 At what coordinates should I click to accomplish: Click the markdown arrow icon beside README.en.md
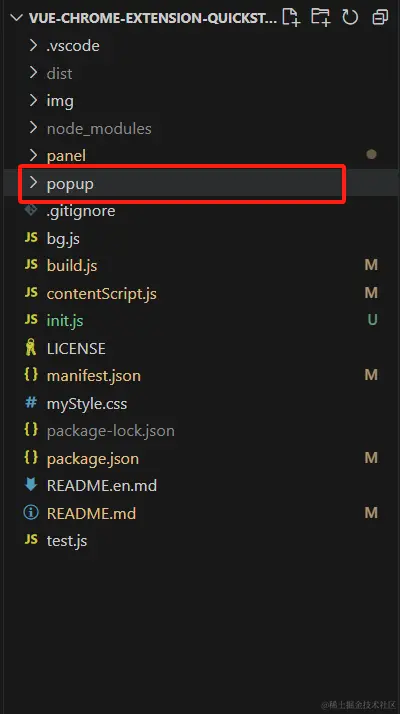[x=31, y=485]
